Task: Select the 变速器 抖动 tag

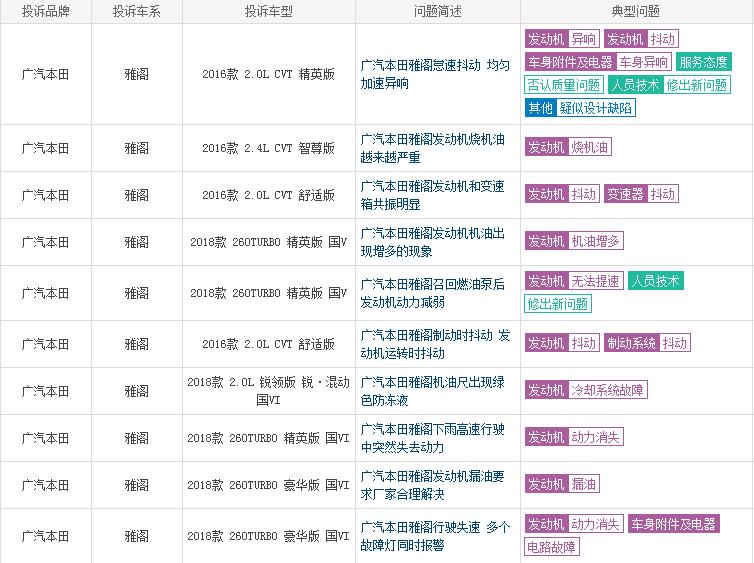Action: click(x=641, y=194)
